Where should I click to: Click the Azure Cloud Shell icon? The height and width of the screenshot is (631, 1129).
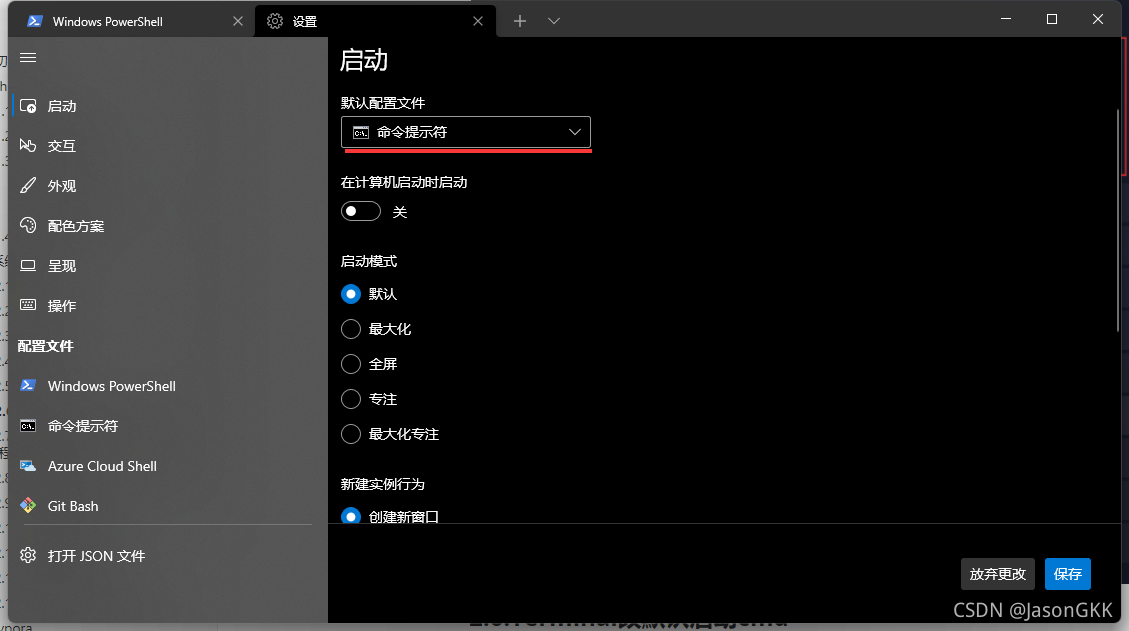[28, 466]
